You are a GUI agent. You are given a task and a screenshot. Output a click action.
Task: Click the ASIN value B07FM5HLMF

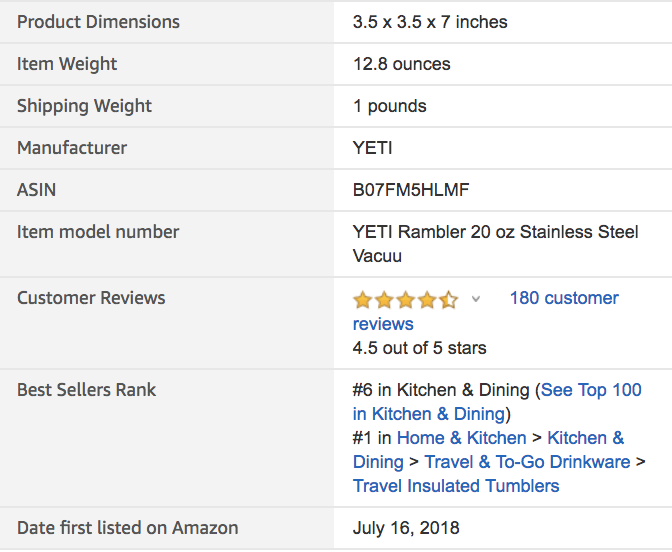point(411,190)
